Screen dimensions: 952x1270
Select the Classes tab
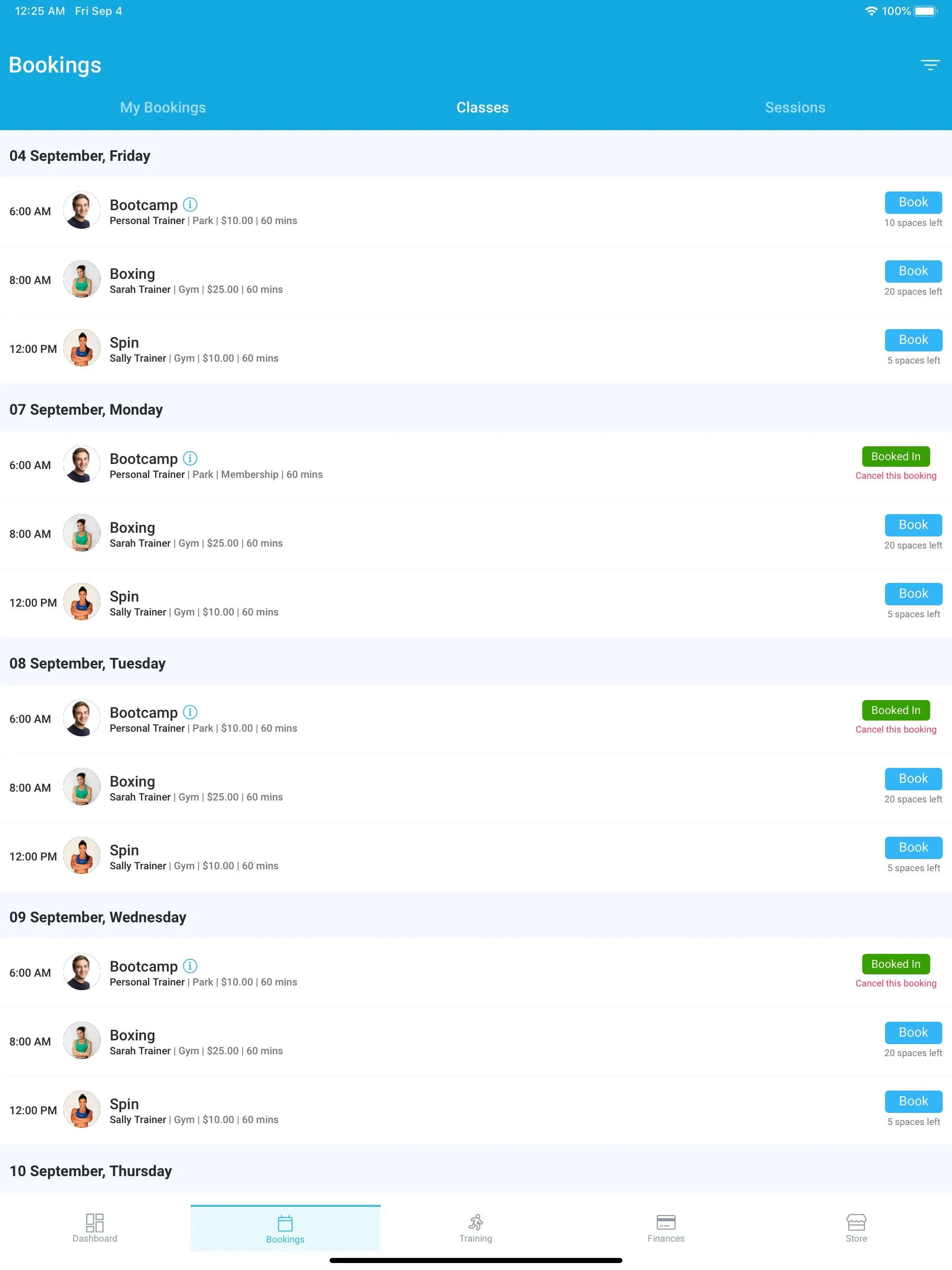coord(483,107)
